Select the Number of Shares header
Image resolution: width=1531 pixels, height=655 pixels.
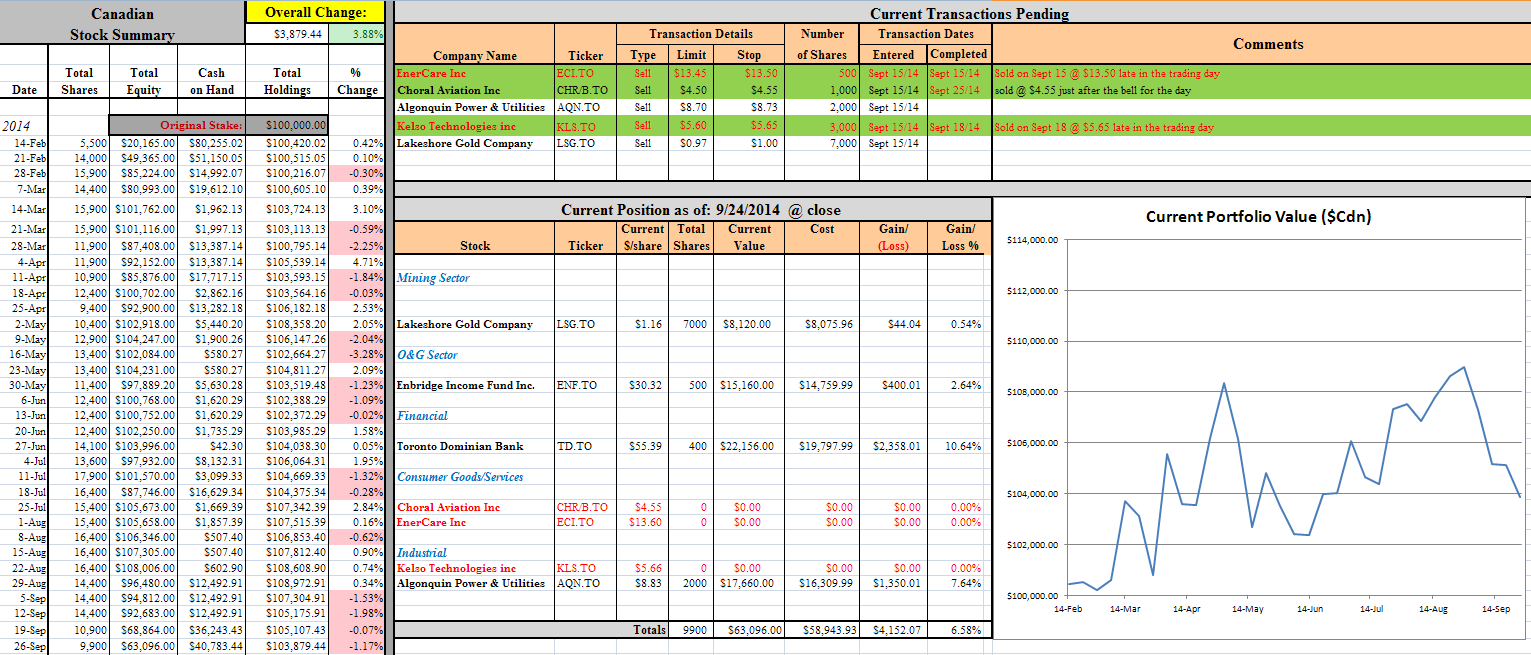[822, 44]
